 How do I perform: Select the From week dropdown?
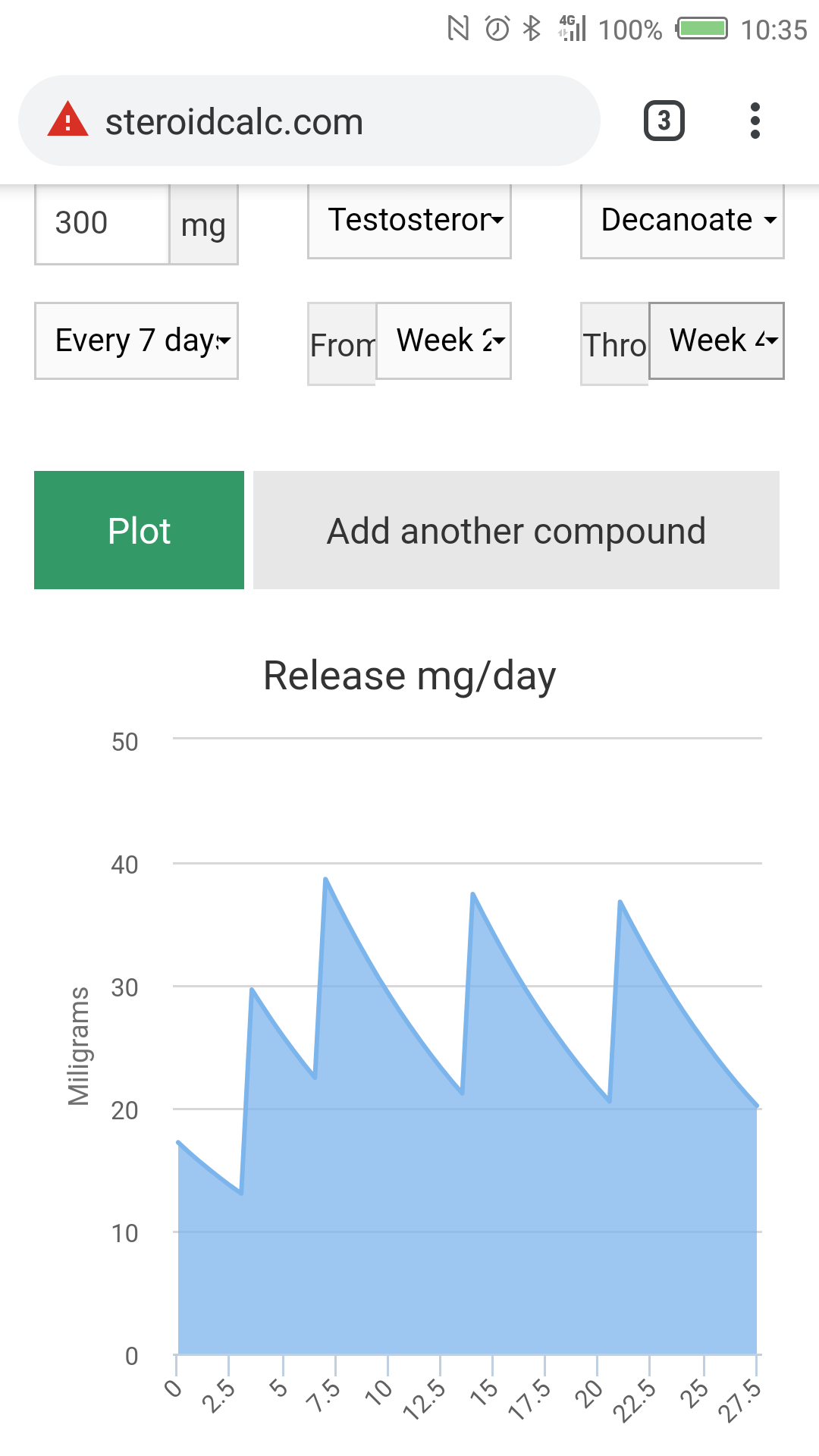444,340
